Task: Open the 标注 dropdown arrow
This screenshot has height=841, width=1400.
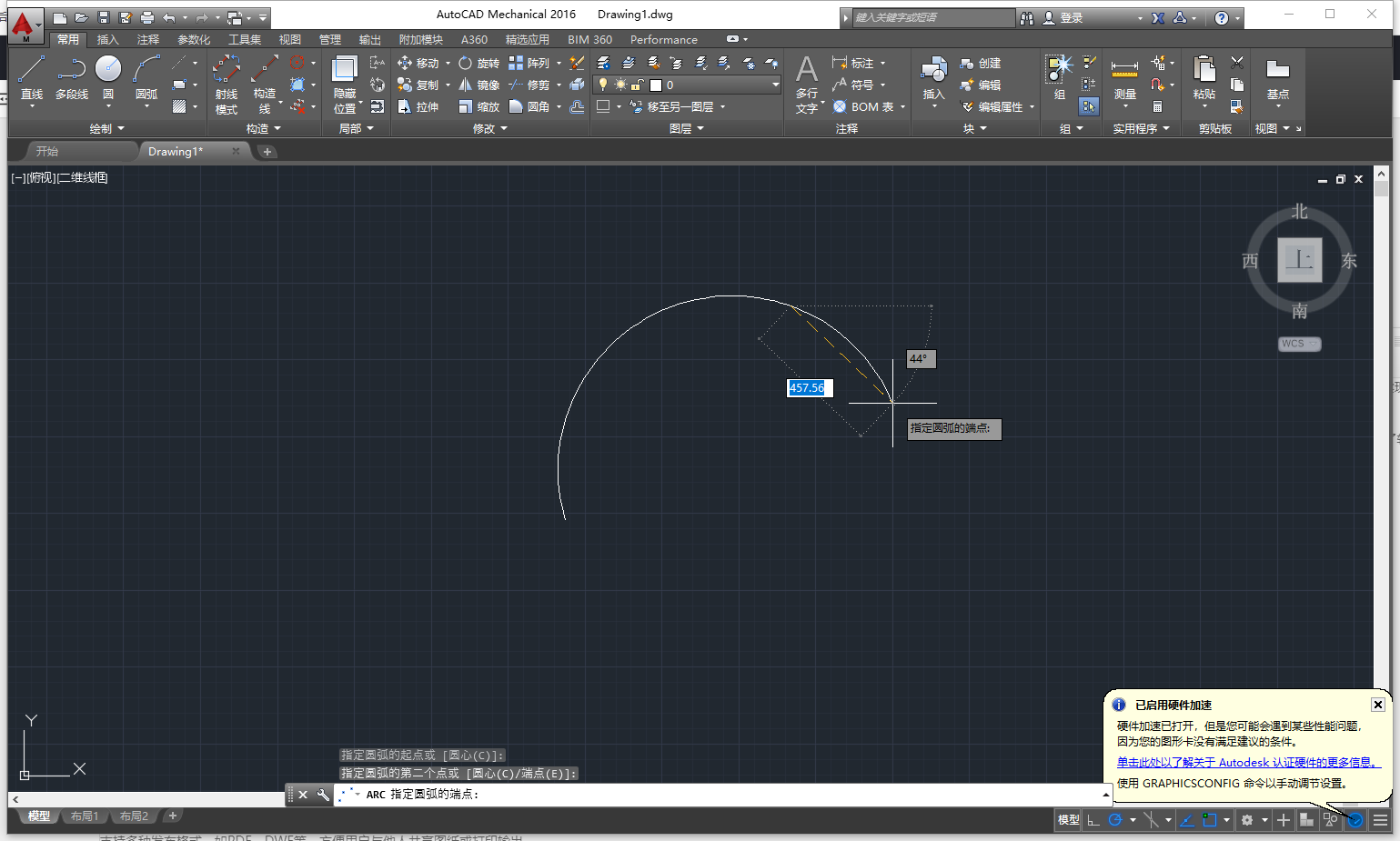Action: point(883,63)
